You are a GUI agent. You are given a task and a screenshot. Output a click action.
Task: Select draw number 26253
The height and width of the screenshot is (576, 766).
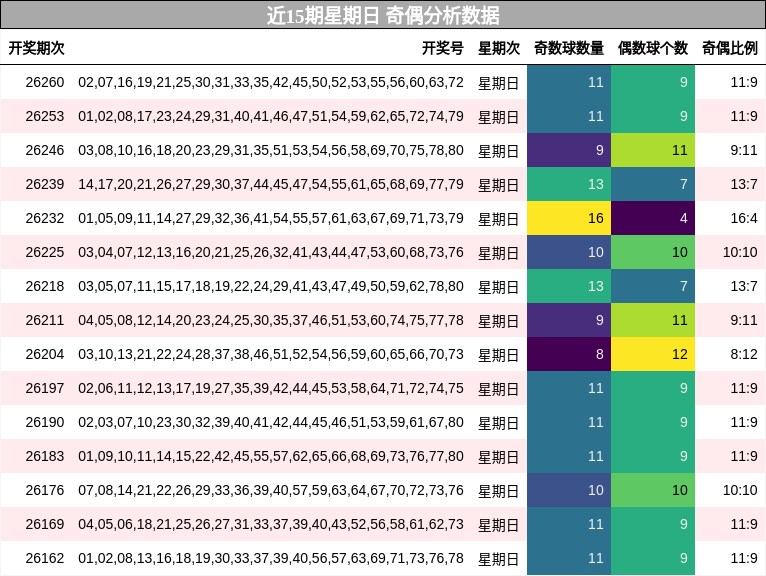click(45, 116)
